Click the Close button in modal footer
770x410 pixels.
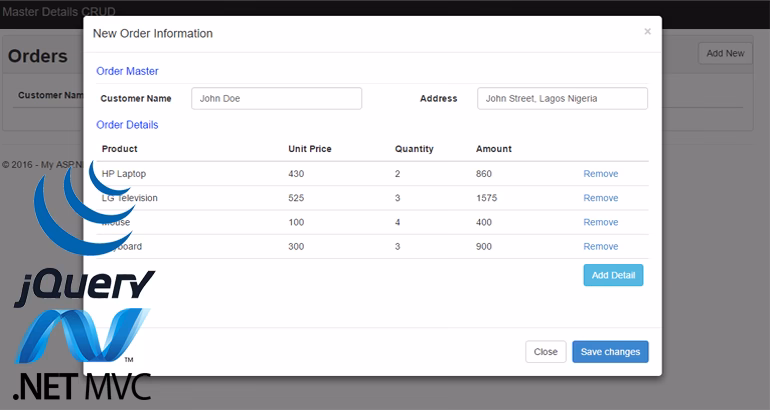click(x=545, y=352)
